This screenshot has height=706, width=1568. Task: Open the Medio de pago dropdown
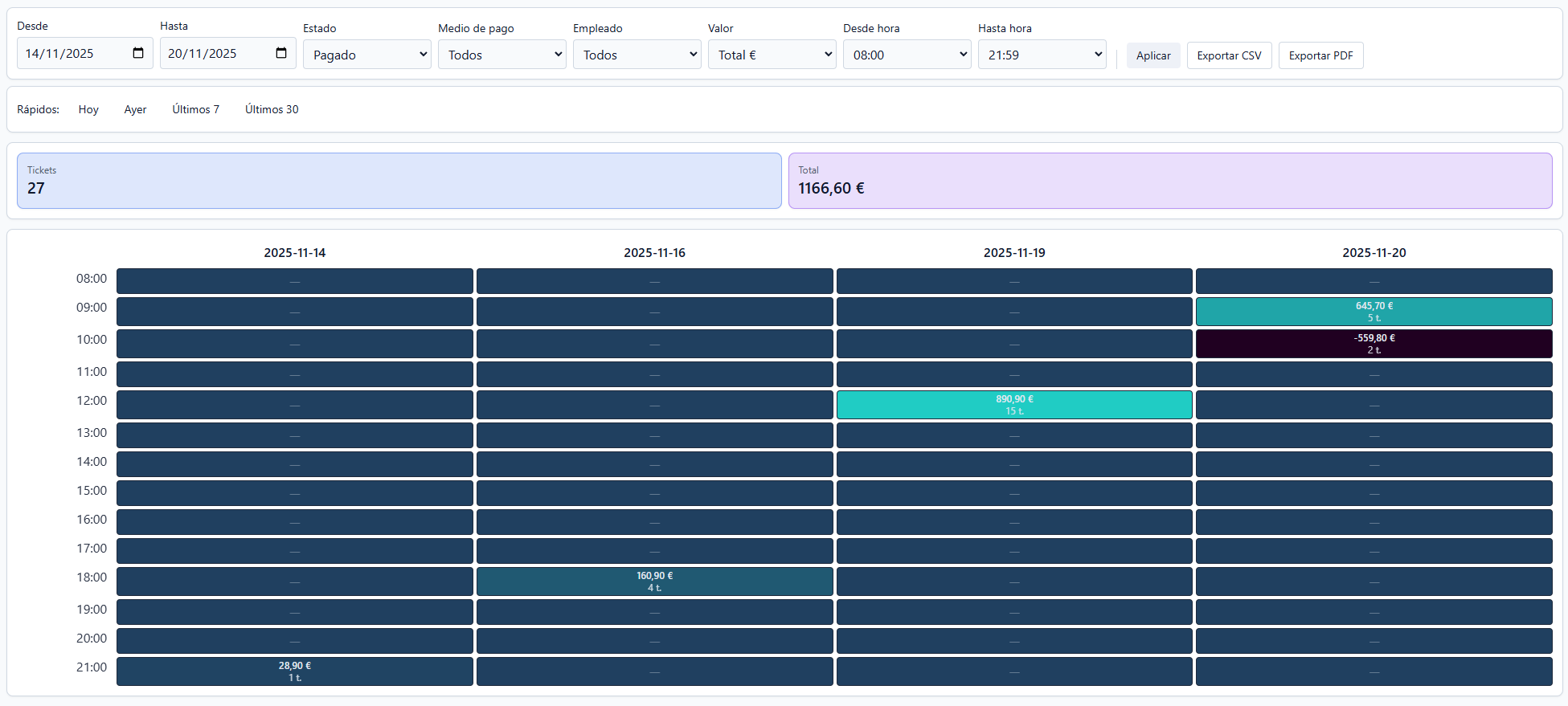[502, 55]
